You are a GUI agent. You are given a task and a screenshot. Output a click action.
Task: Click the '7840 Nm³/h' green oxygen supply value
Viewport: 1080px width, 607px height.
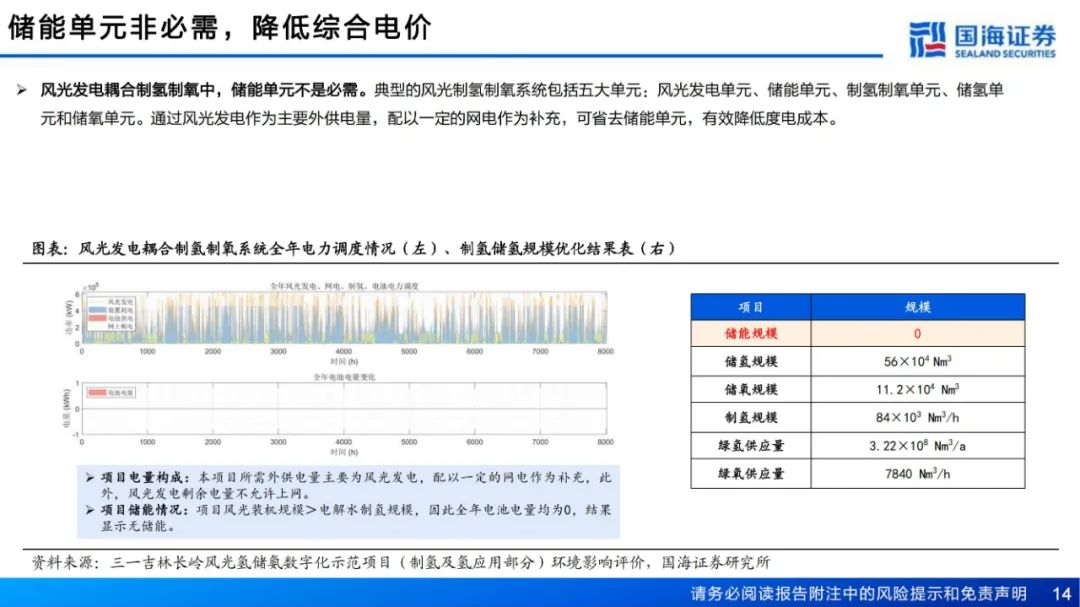(x=917, y=474)
